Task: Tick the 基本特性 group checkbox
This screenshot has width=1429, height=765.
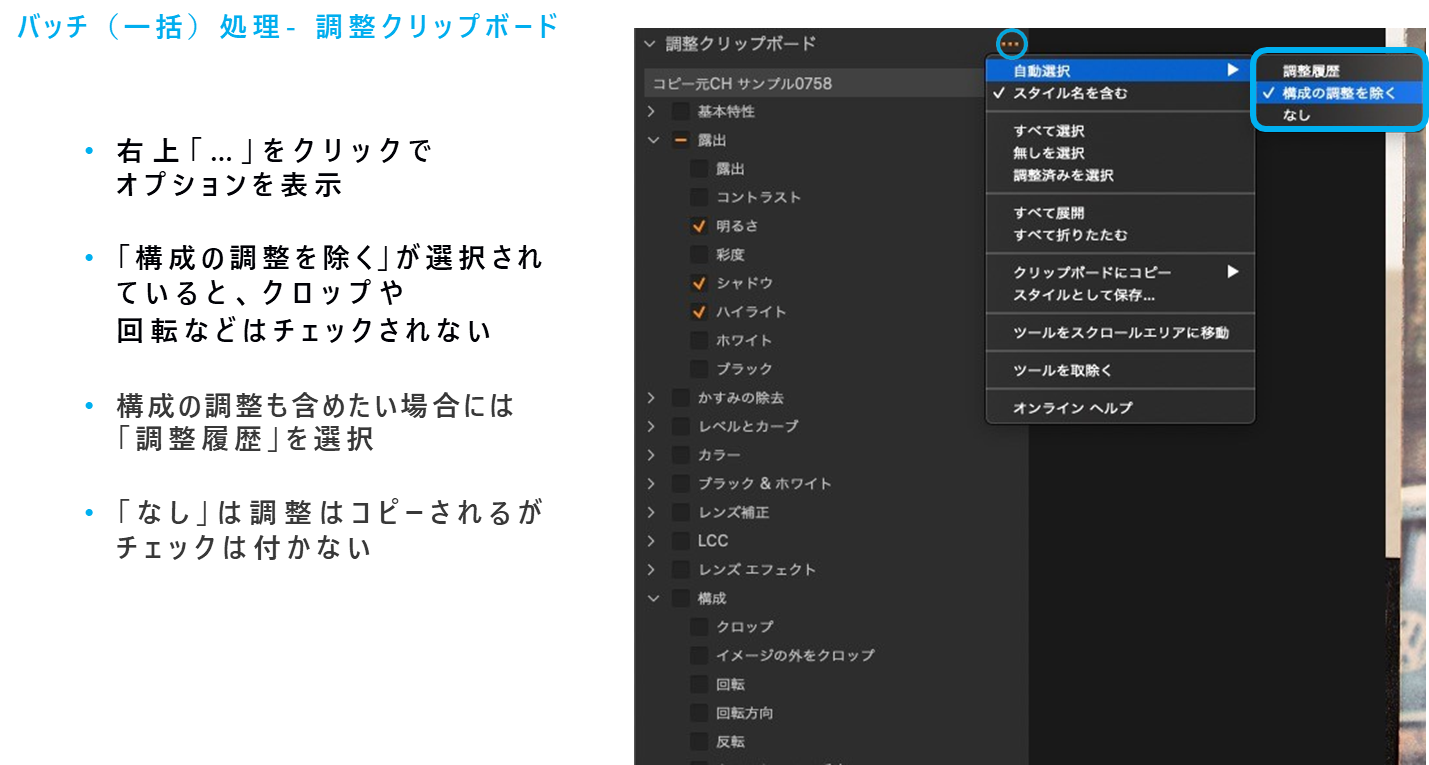Action: point(680,111)
